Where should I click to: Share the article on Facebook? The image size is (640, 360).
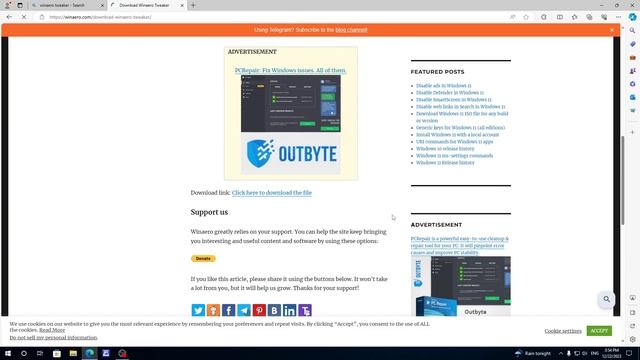[229, 310]
